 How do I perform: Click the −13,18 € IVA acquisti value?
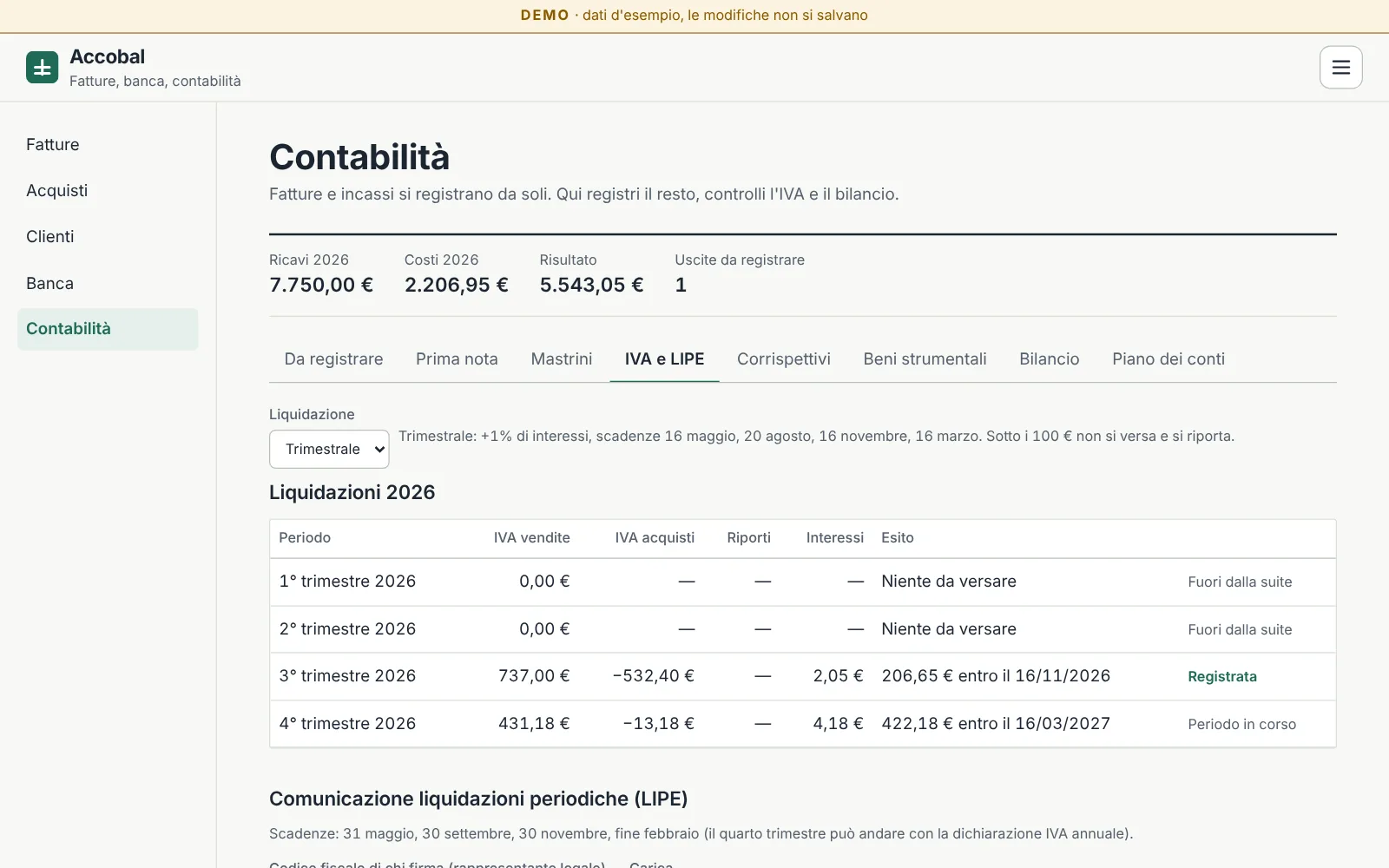[x=658, y=724]
